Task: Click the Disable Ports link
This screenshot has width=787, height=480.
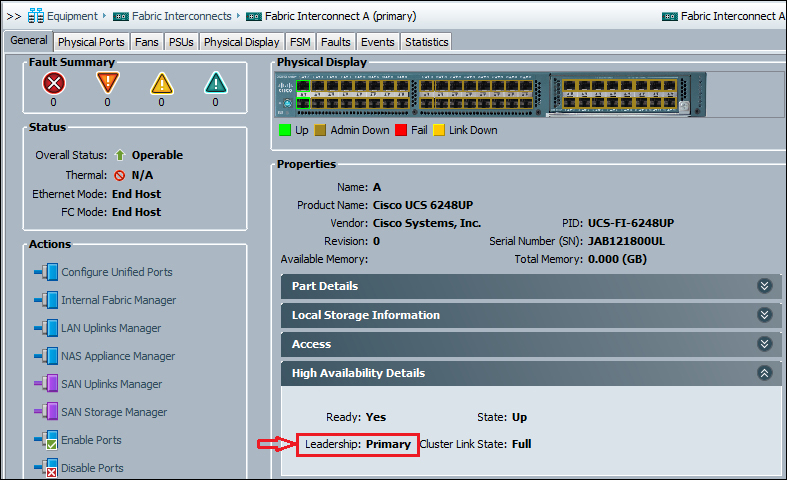Action: pos(92,468)
